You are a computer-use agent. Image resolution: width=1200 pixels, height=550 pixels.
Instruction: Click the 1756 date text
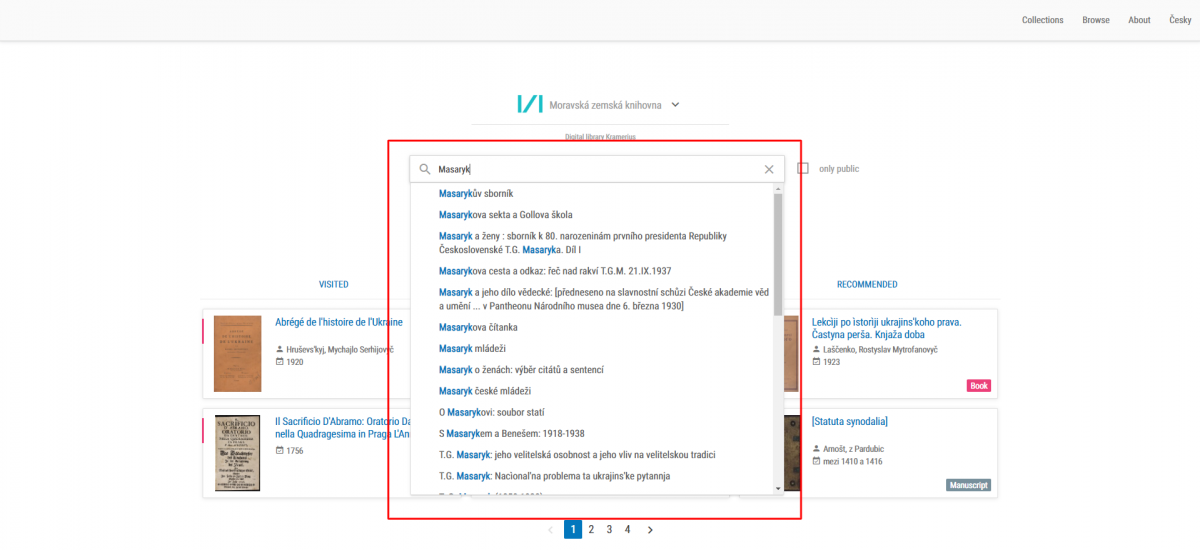pyautogui.click(x=294, y=451)
